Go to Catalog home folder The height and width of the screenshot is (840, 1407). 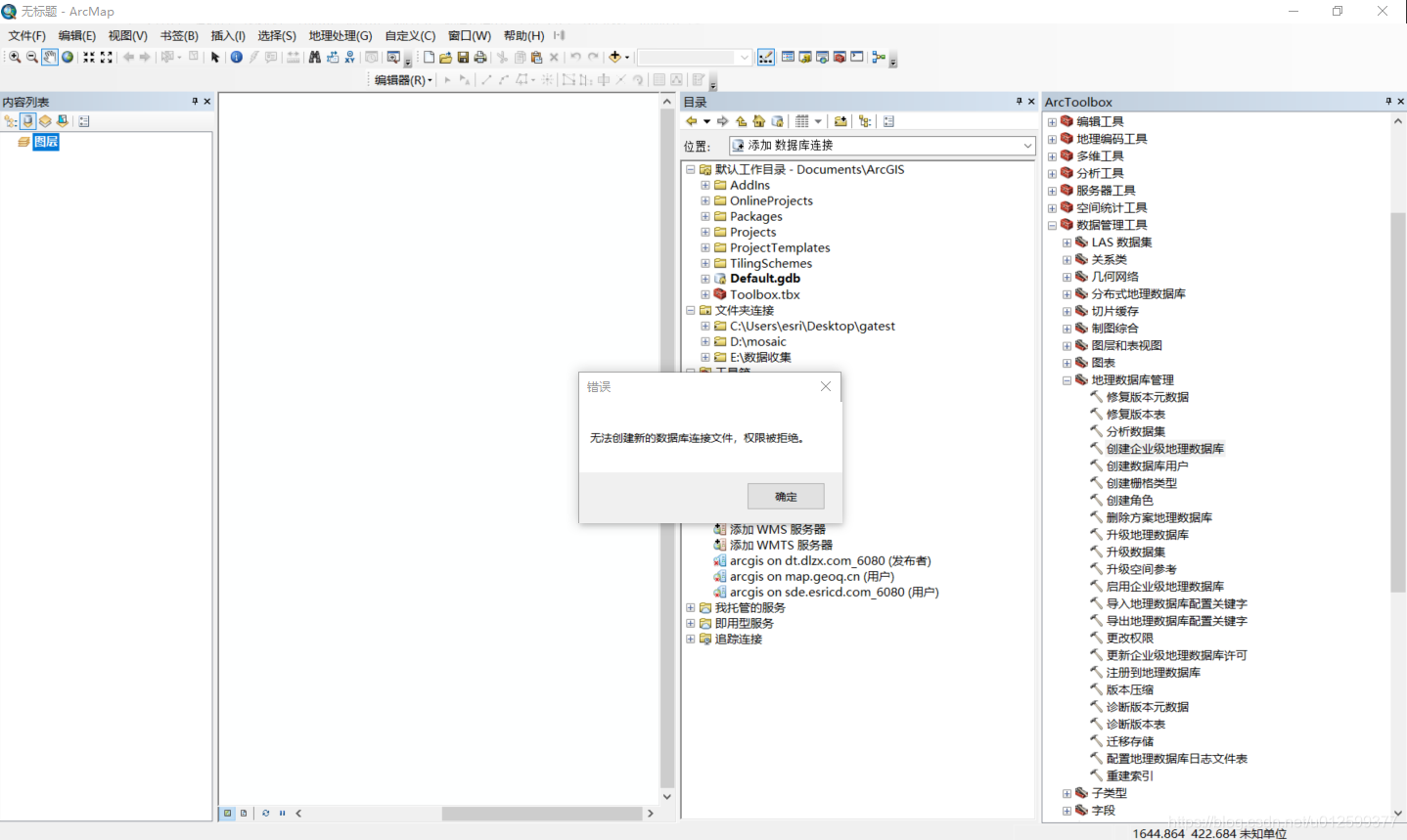[x=758, y=121]
